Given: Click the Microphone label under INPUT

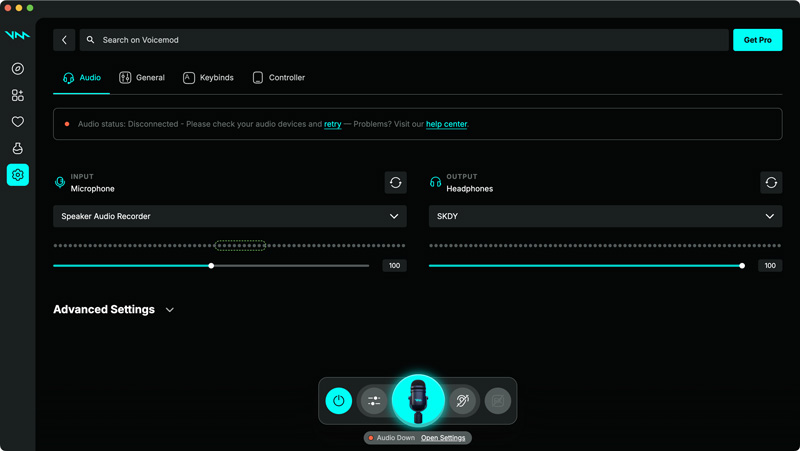Looking at the screenshot, I should pos(92,189).
